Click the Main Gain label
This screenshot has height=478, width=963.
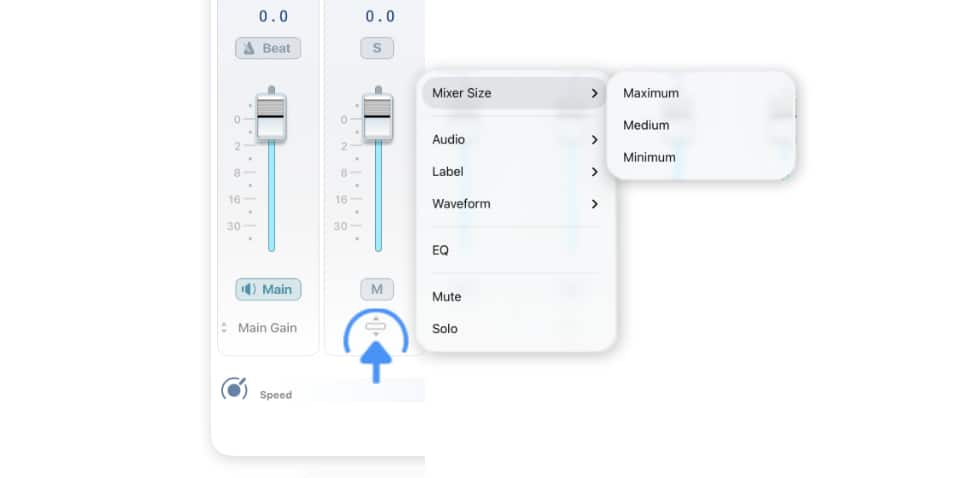(267, 328)
